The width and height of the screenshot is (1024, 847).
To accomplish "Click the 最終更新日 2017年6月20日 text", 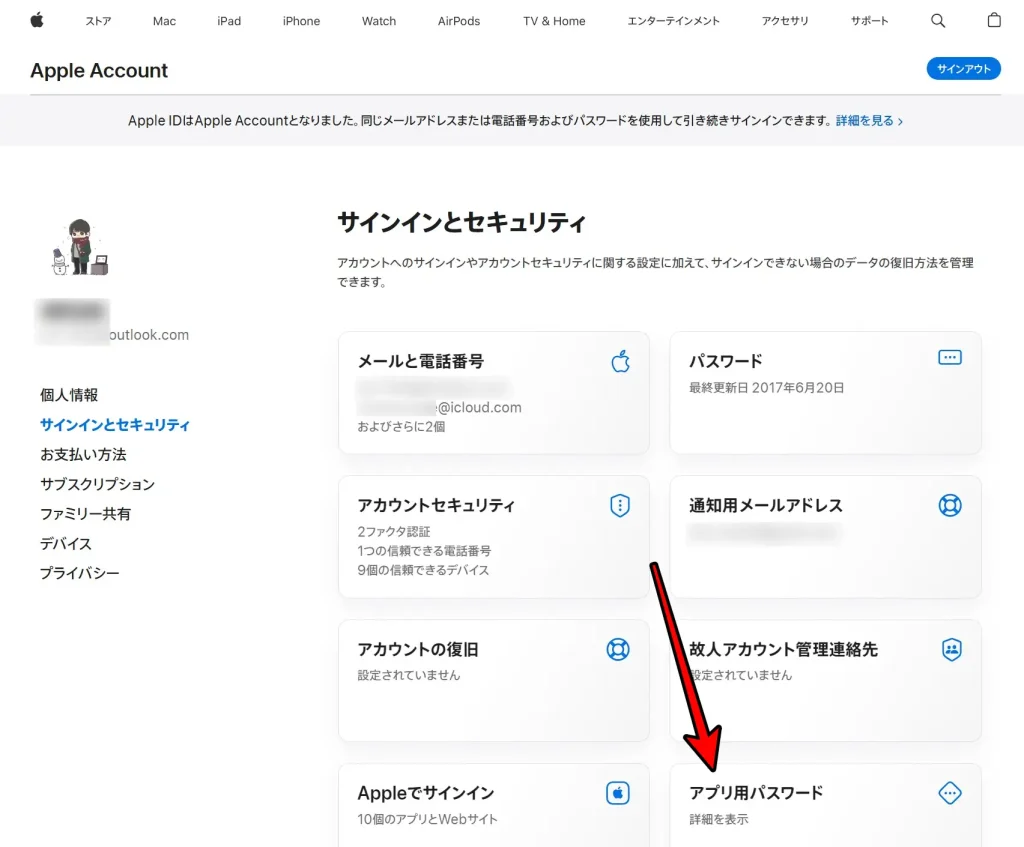I will click(x=767, y=388).
